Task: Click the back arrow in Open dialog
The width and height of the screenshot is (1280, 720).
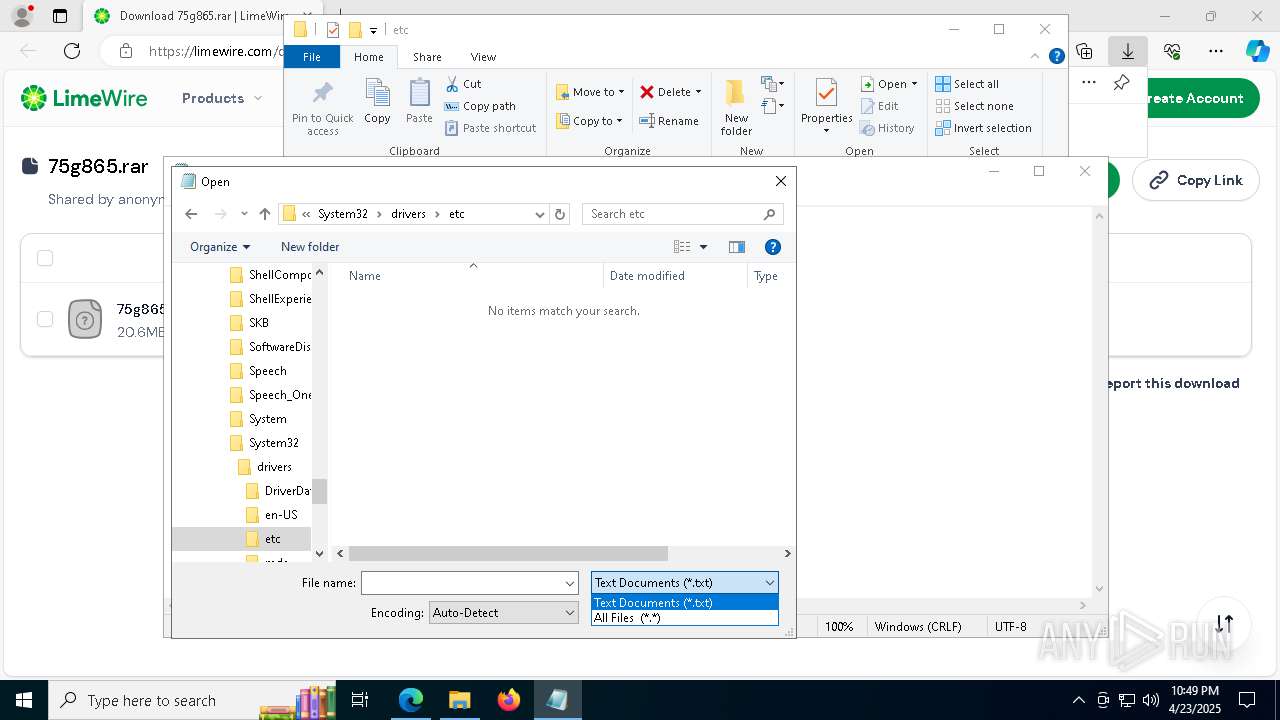Action: coord(192,214)
